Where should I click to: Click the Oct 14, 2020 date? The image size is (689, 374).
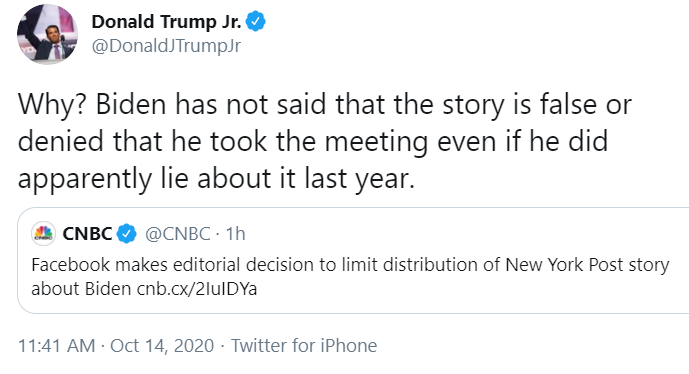point(162,346)
